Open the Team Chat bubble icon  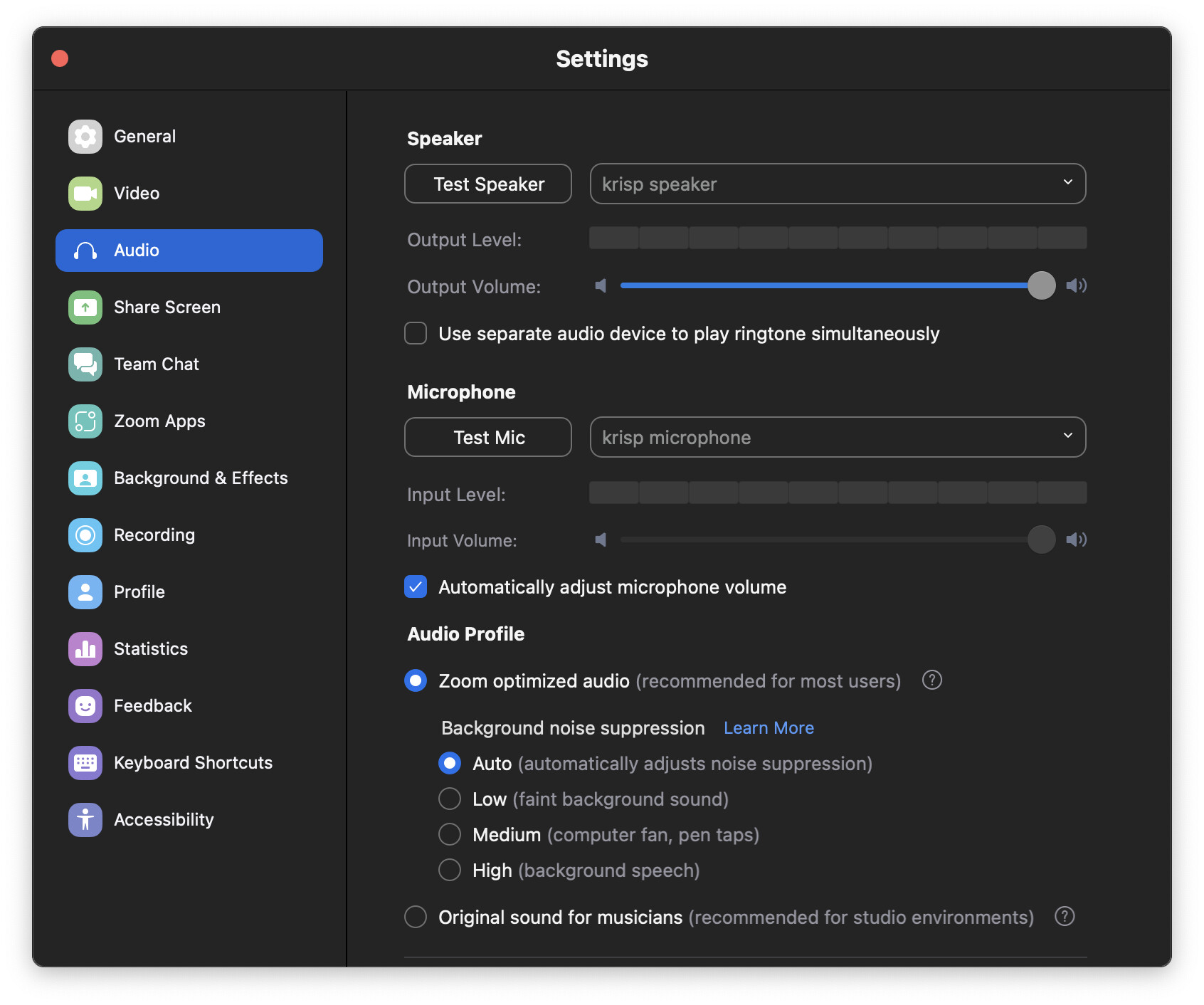point(85,364)
